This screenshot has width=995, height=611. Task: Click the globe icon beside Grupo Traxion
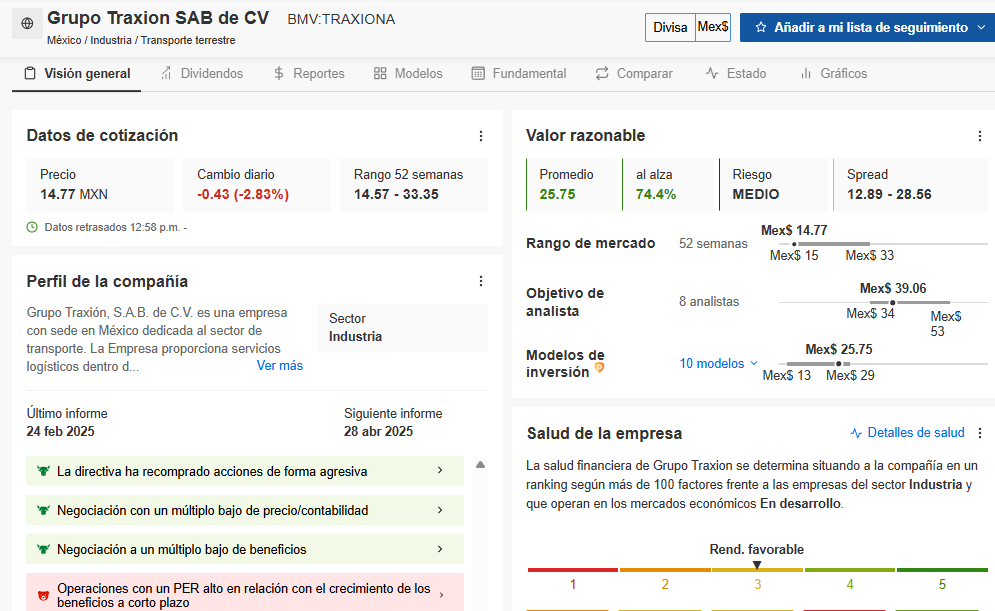27,23
